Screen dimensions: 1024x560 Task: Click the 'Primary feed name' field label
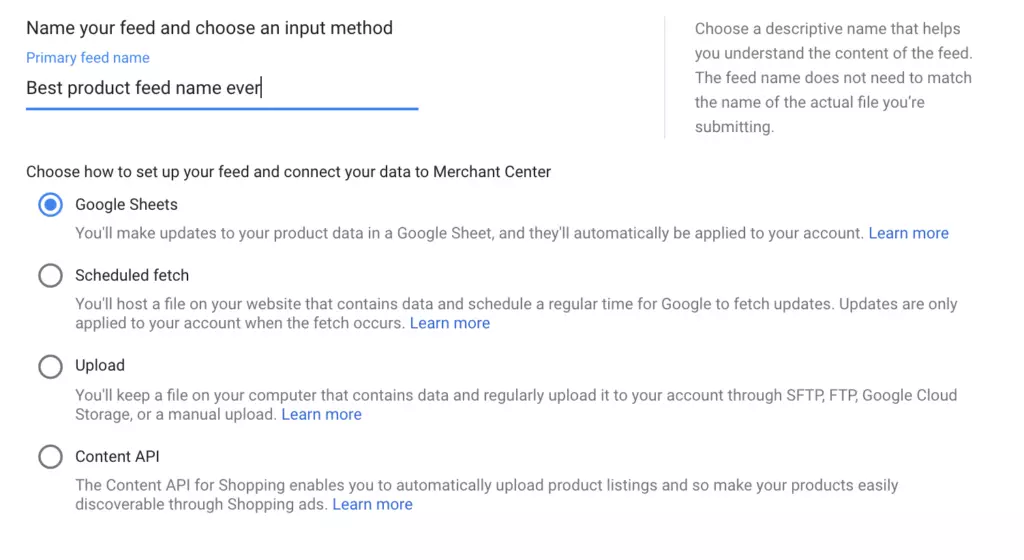point(88,57)
